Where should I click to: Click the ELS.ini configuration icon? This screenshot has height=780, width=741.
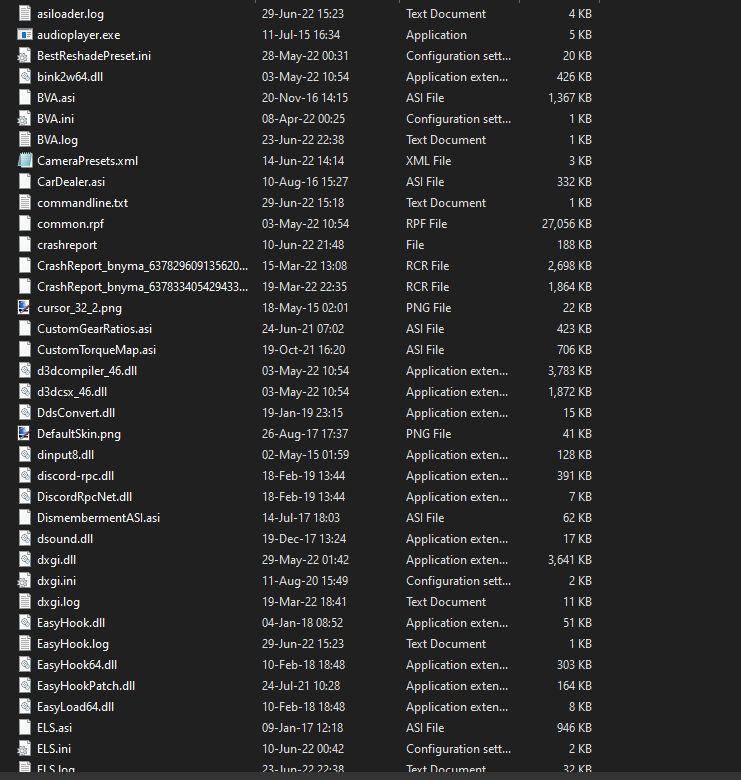pyautogui.click(x=24, y=749)
